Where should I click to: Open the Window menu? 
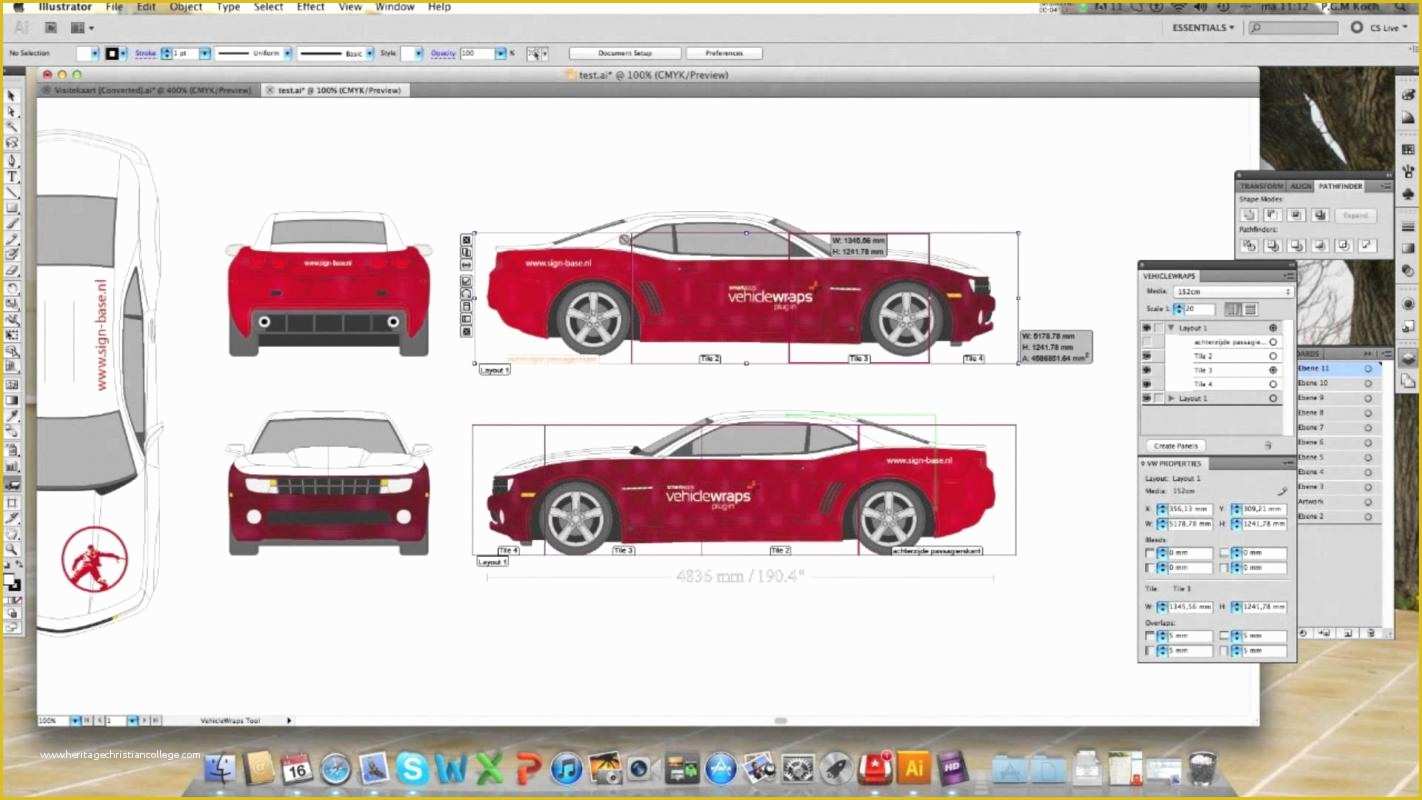coord(395,7)
